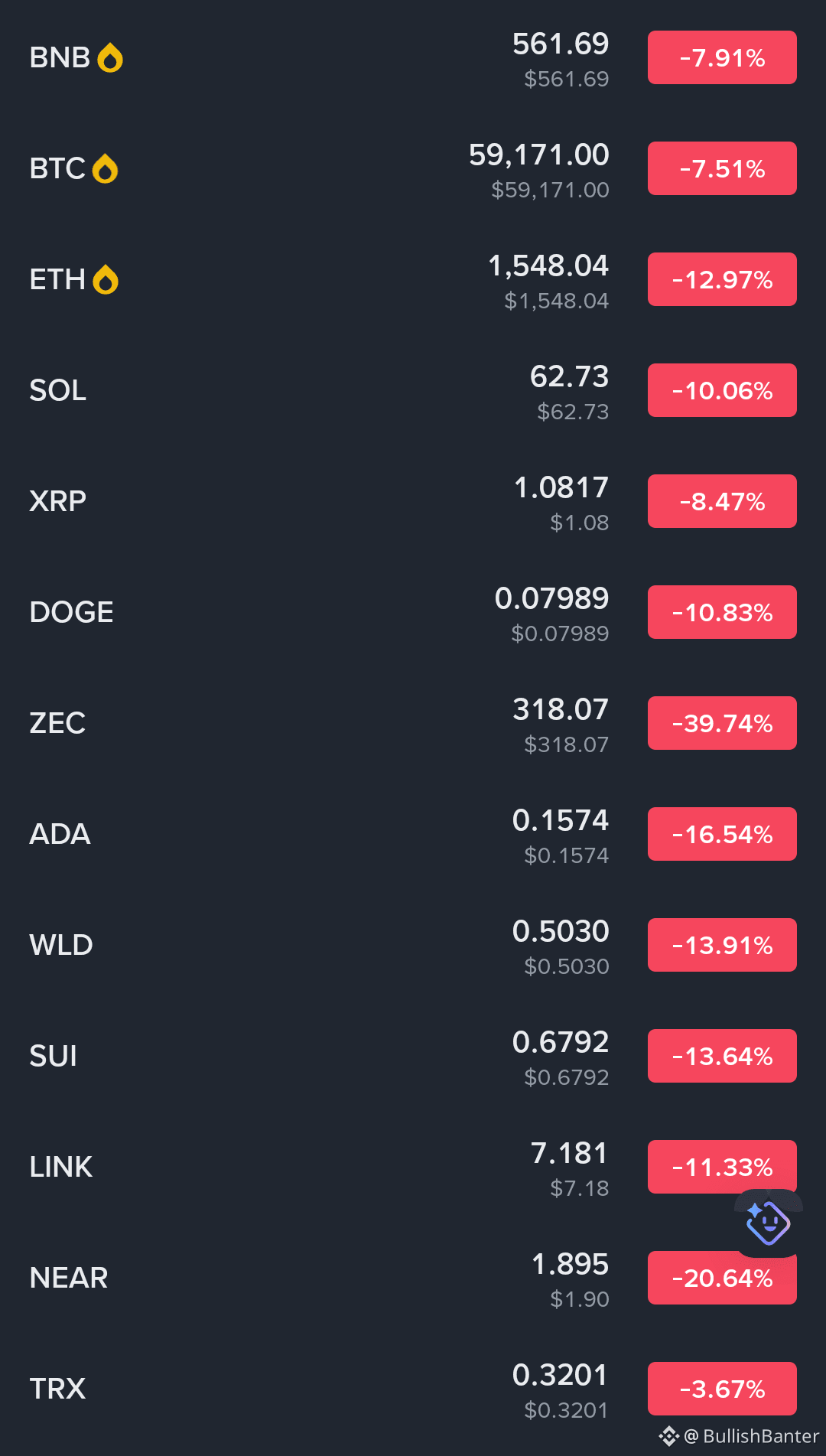Click the ETH -12.97% change button

coord(722,279)
